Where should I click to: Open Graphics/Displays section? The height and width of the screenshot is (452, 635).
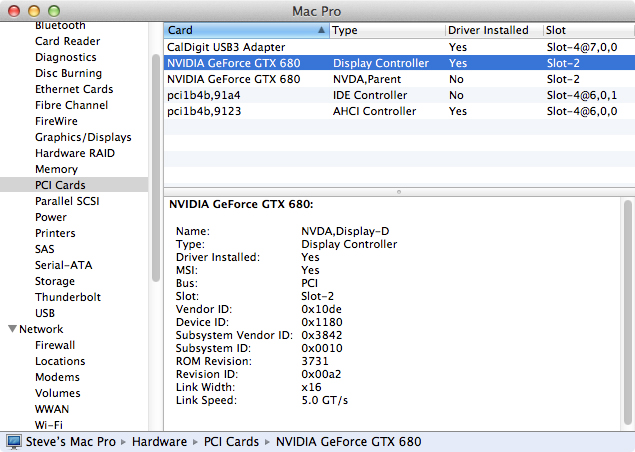[x=83, y=137]
